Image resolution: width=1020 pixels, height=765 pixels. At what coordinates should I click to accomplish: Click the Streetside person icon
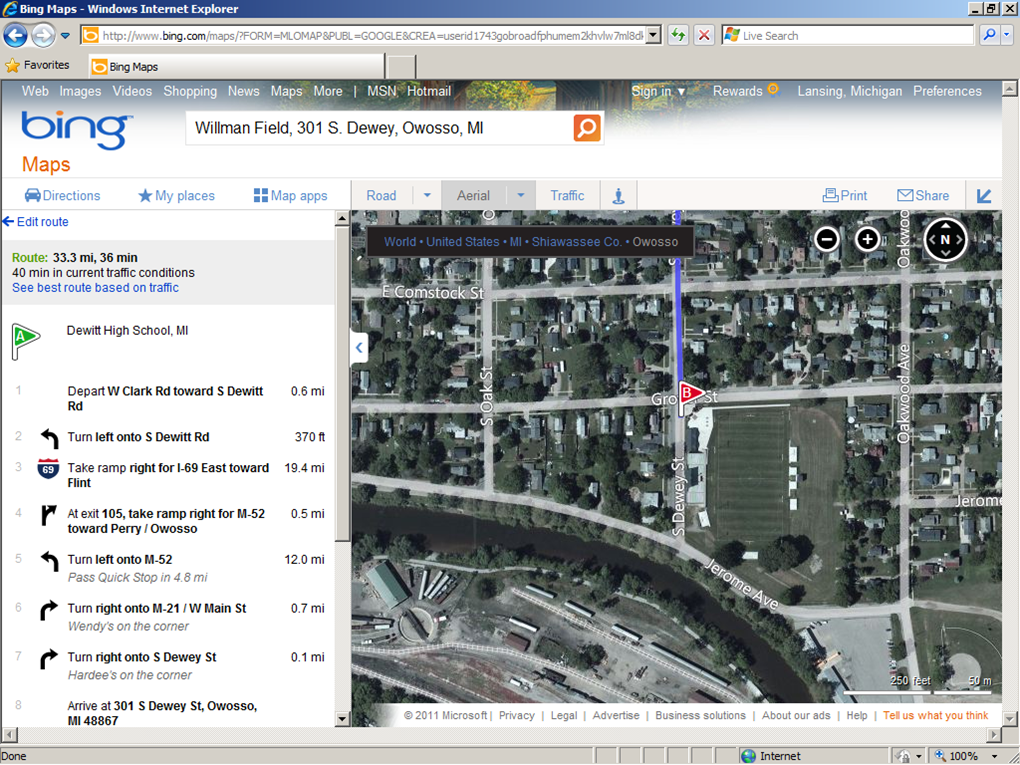click(x=618, y=195)
